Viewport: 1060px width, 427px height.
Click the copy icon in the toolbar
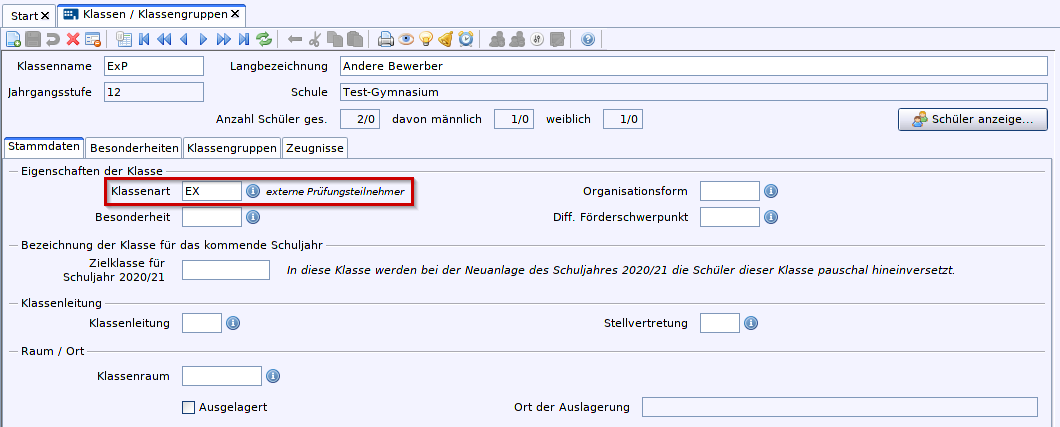pos(335,39)
